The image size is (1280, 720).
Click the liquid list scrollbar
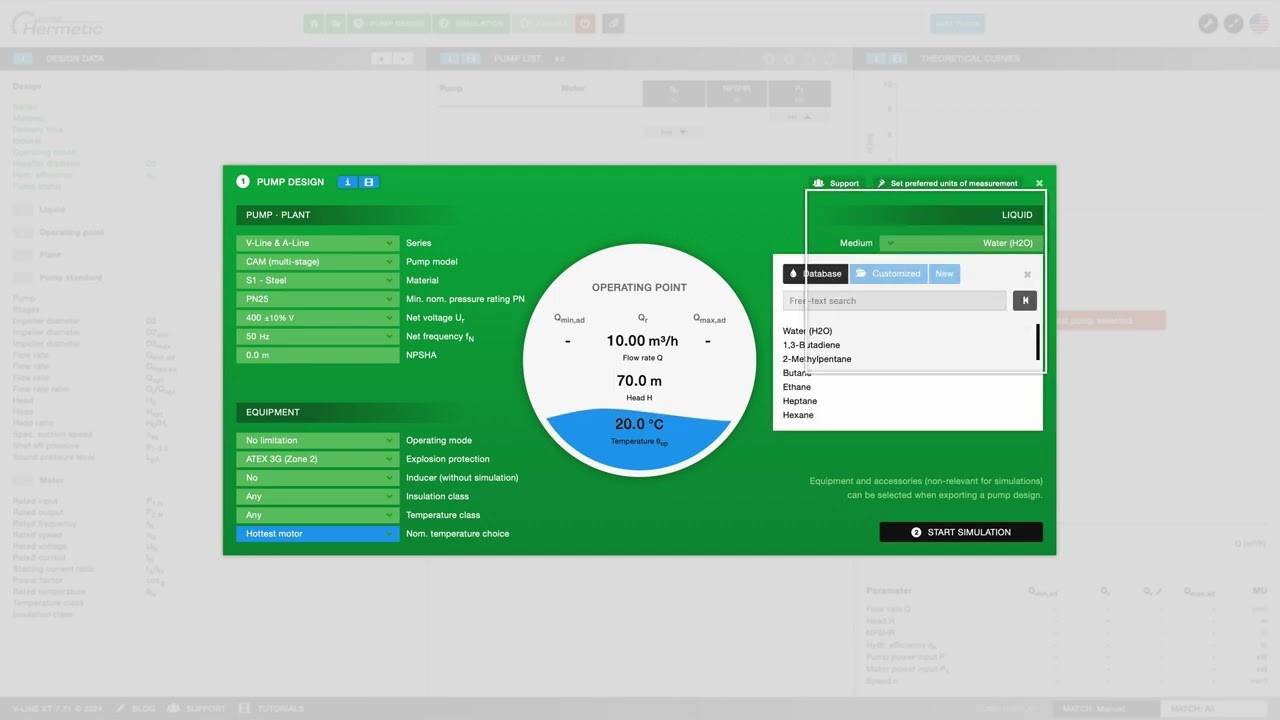pos(1038,342)
